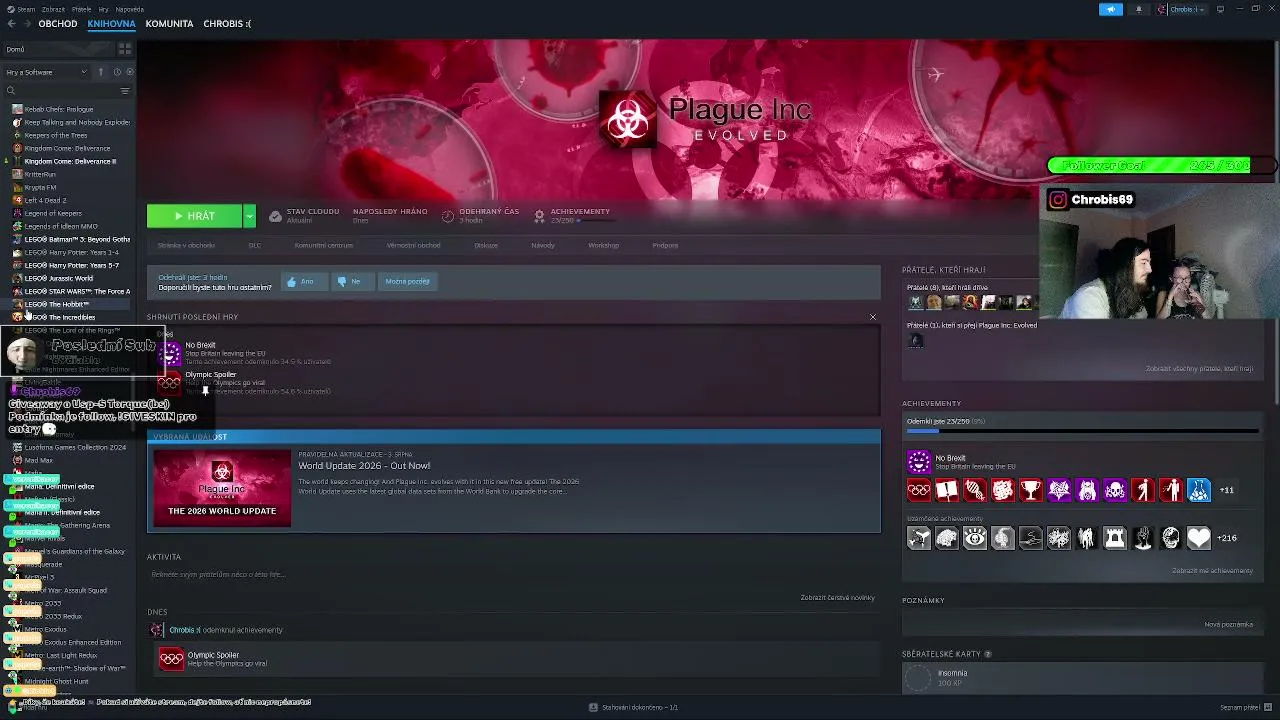Click the cloud status icon
This screenshot has width=1280, height=720.
(275, 215)
